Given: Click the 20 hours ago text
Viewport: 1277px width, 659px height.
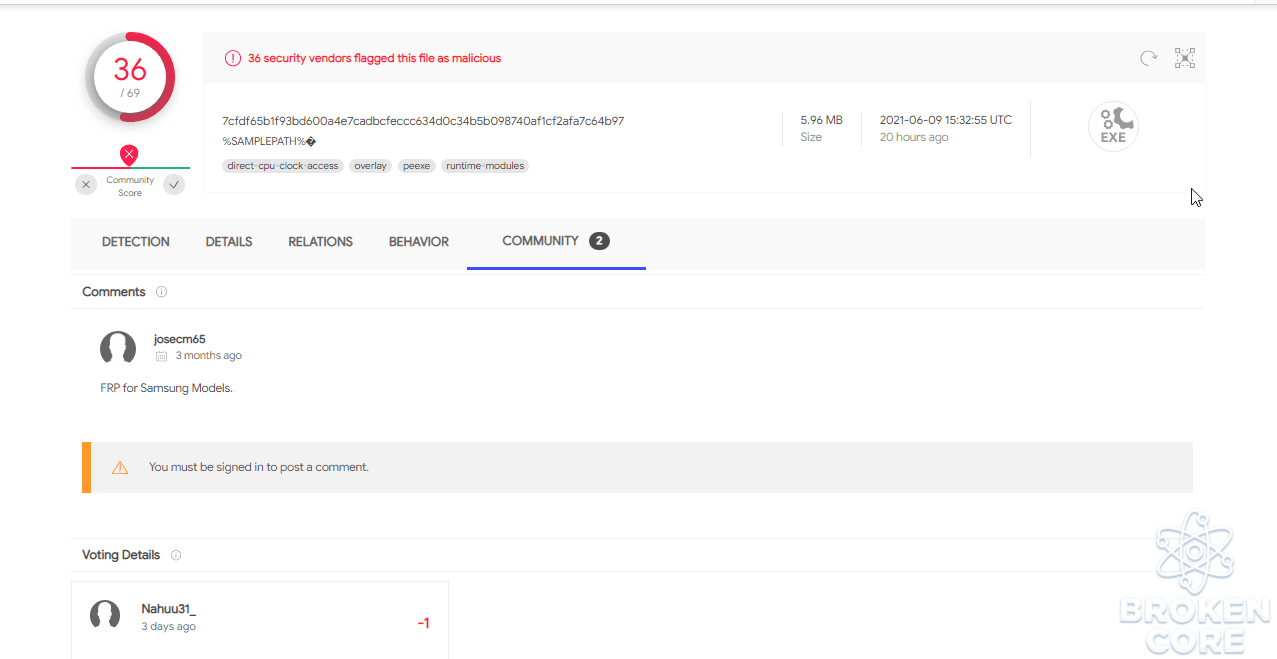Looking at the screenshot, I should [x=914, y=138].
